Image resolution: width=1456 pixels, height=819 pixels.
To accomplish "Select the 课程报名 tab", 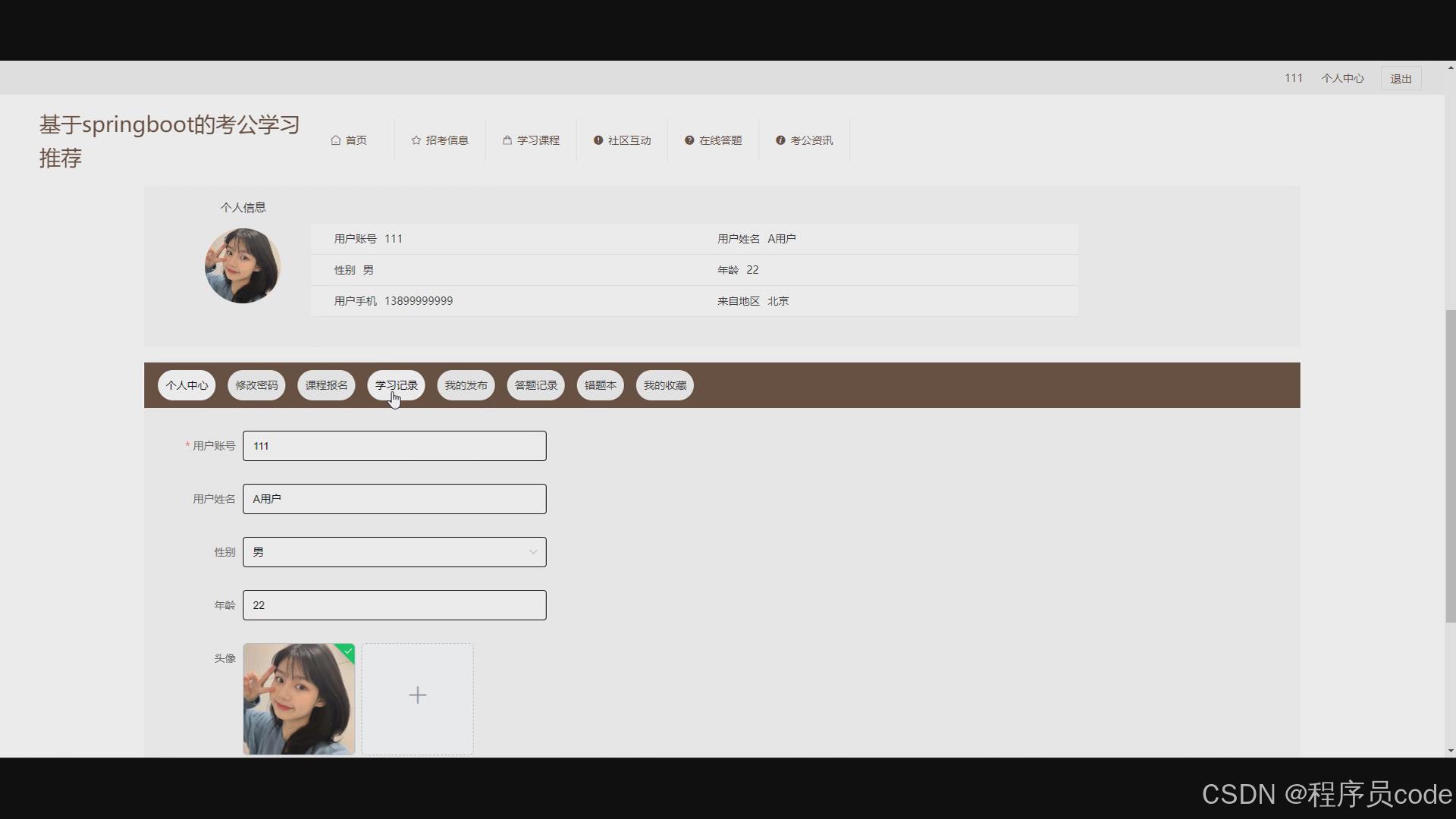I will (326, 385).
